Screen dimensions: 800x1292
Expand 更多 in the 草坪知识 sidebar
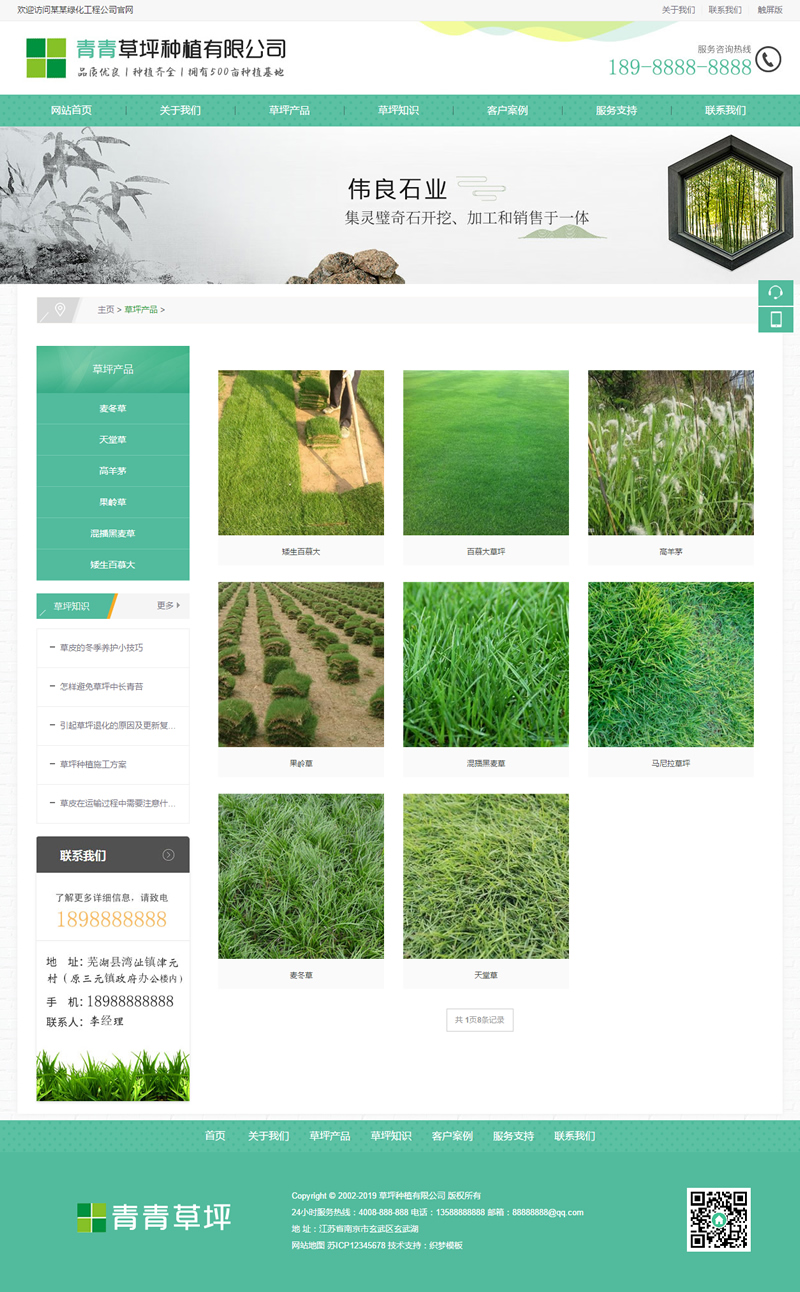[x=168, y=606]
